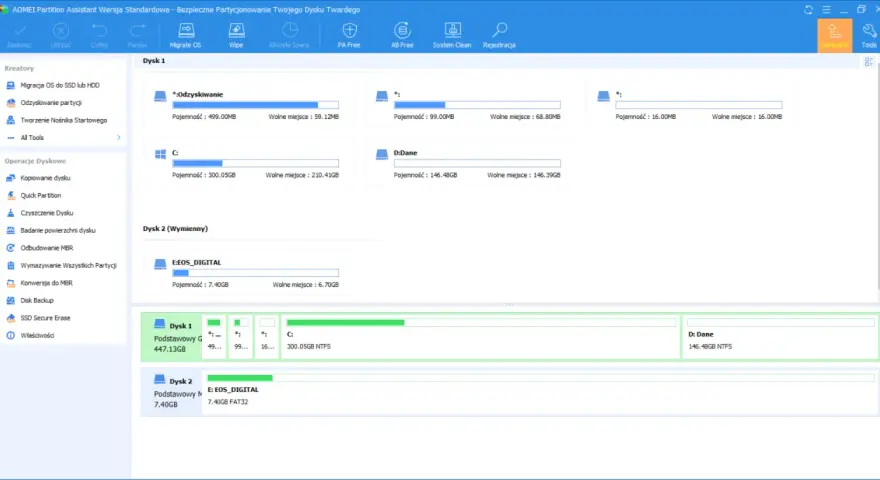Select Konwersja do MBR operation
880x480 pixels.
click(47, 283)
